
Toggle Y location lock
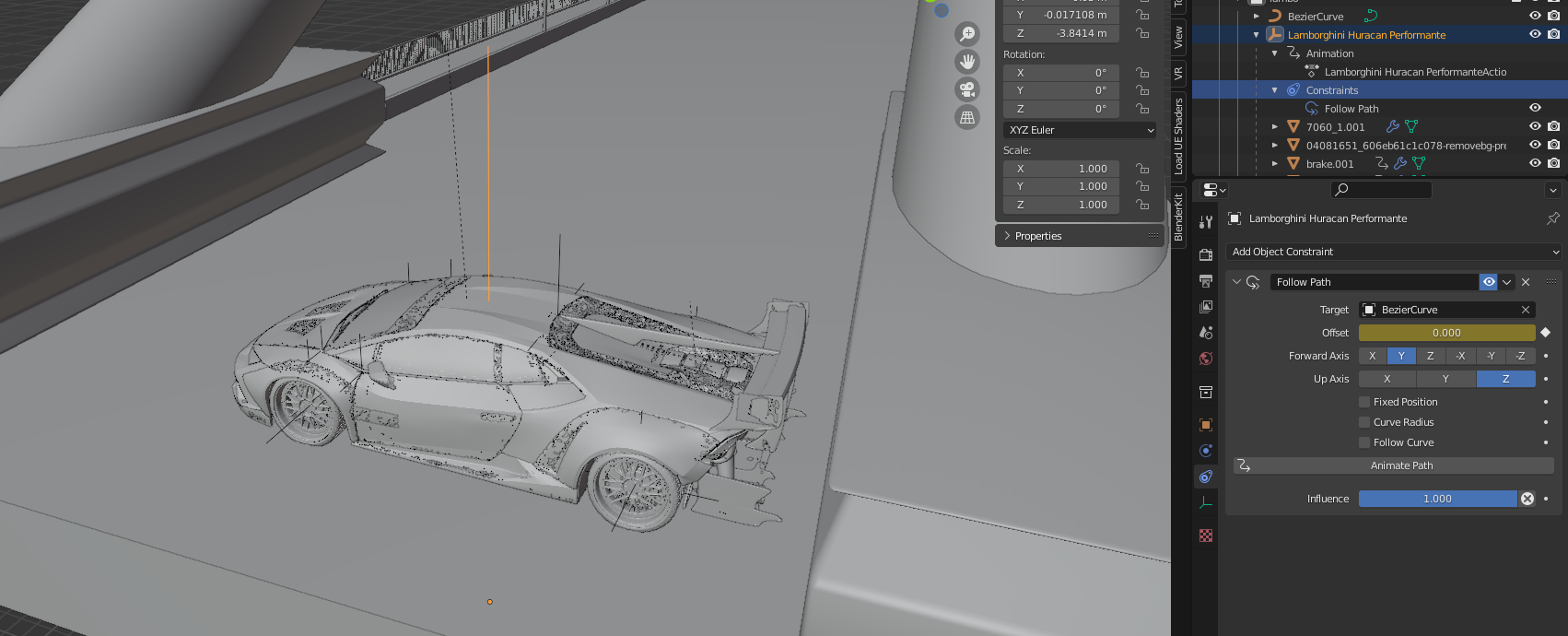tap(1142, 15)
